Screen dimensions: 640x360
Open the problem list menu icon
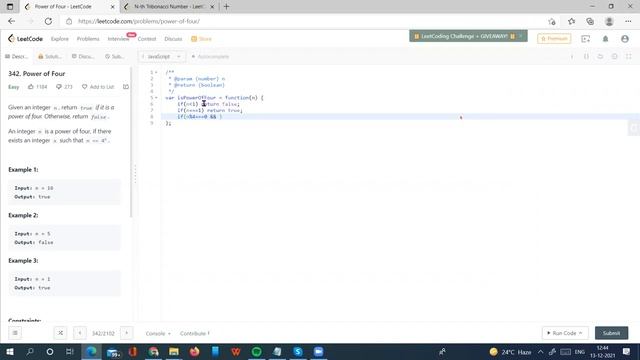pyautogui.click(x=15, y=333)
